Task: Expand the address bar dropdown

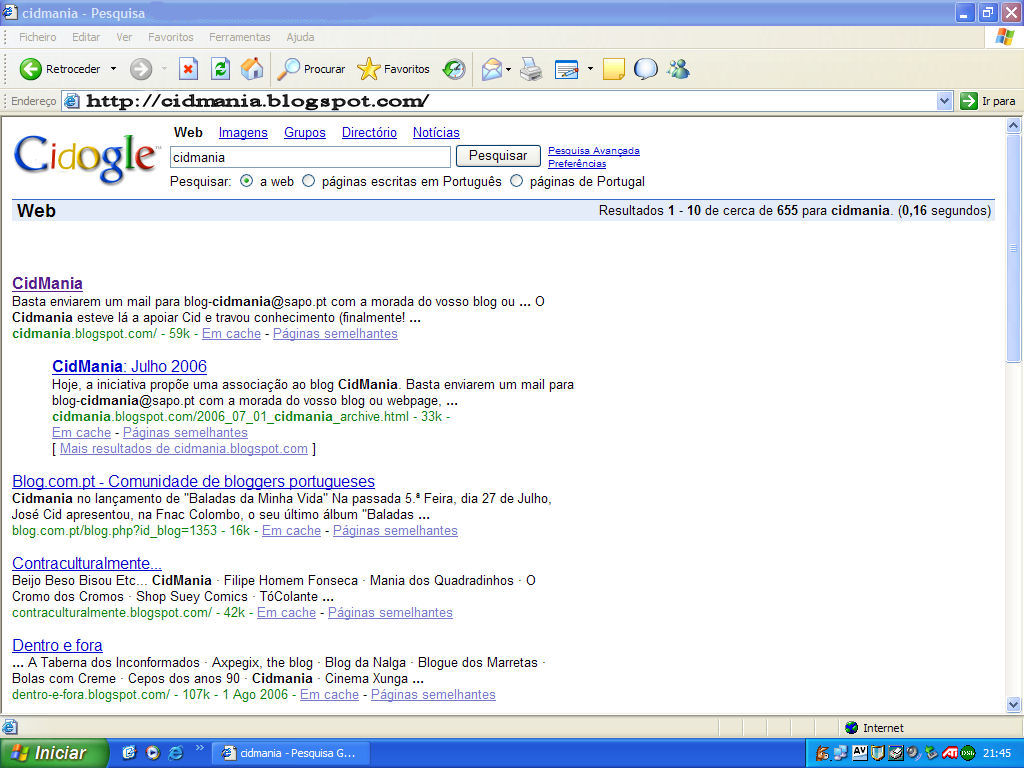Action: click(x=944, y=101)
